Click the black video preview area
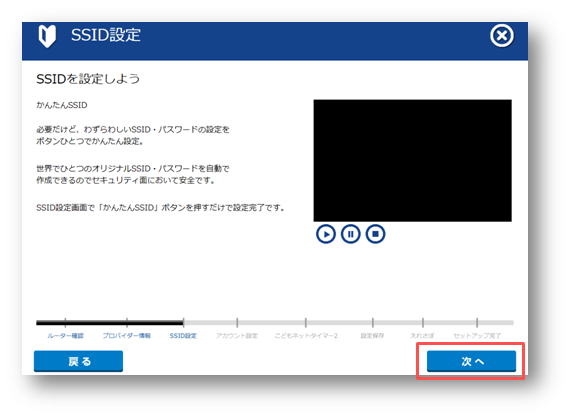Viewport: 570px width, 417px height. point(413,160)
